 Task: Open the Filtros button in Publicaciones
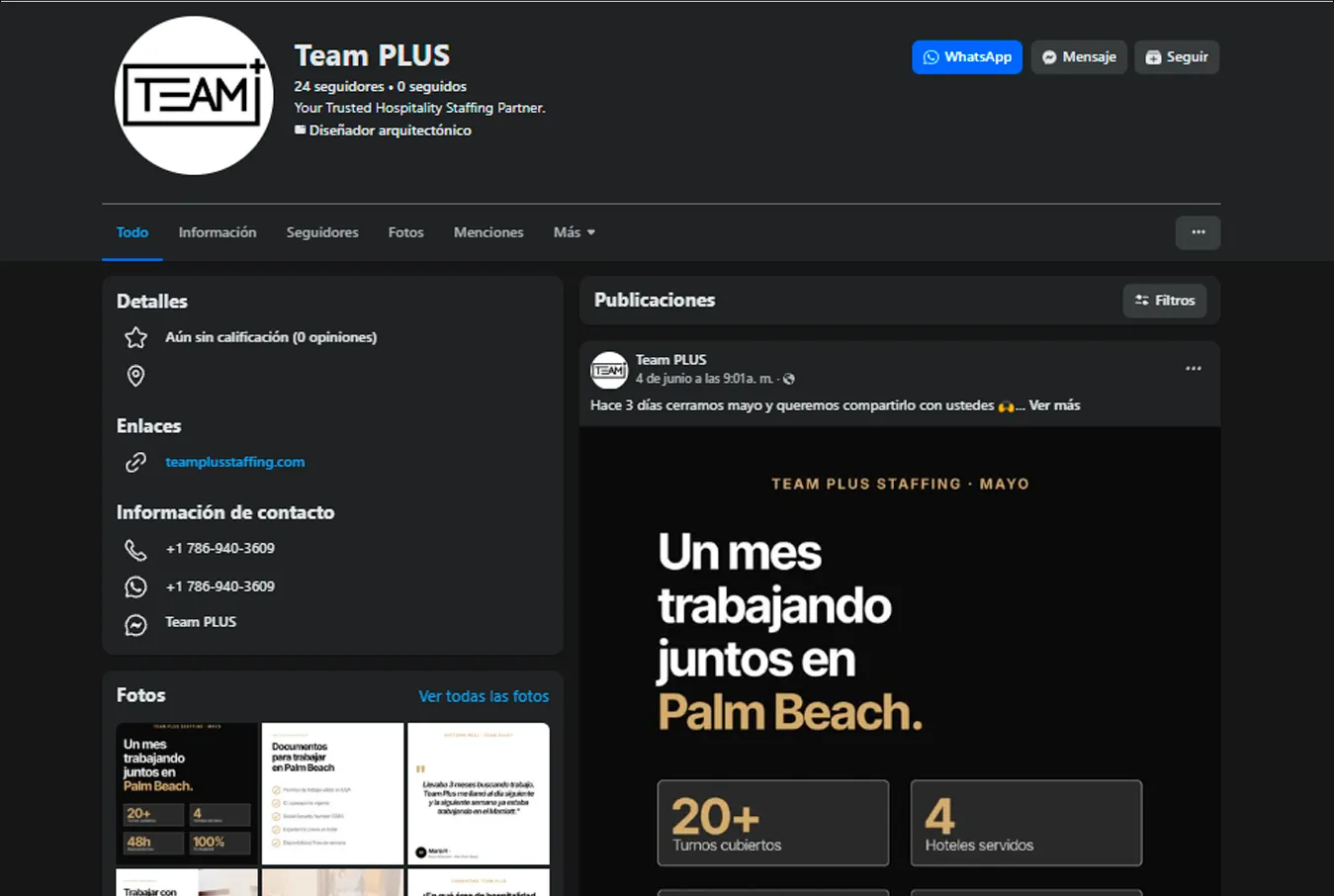coord(1164,301)
